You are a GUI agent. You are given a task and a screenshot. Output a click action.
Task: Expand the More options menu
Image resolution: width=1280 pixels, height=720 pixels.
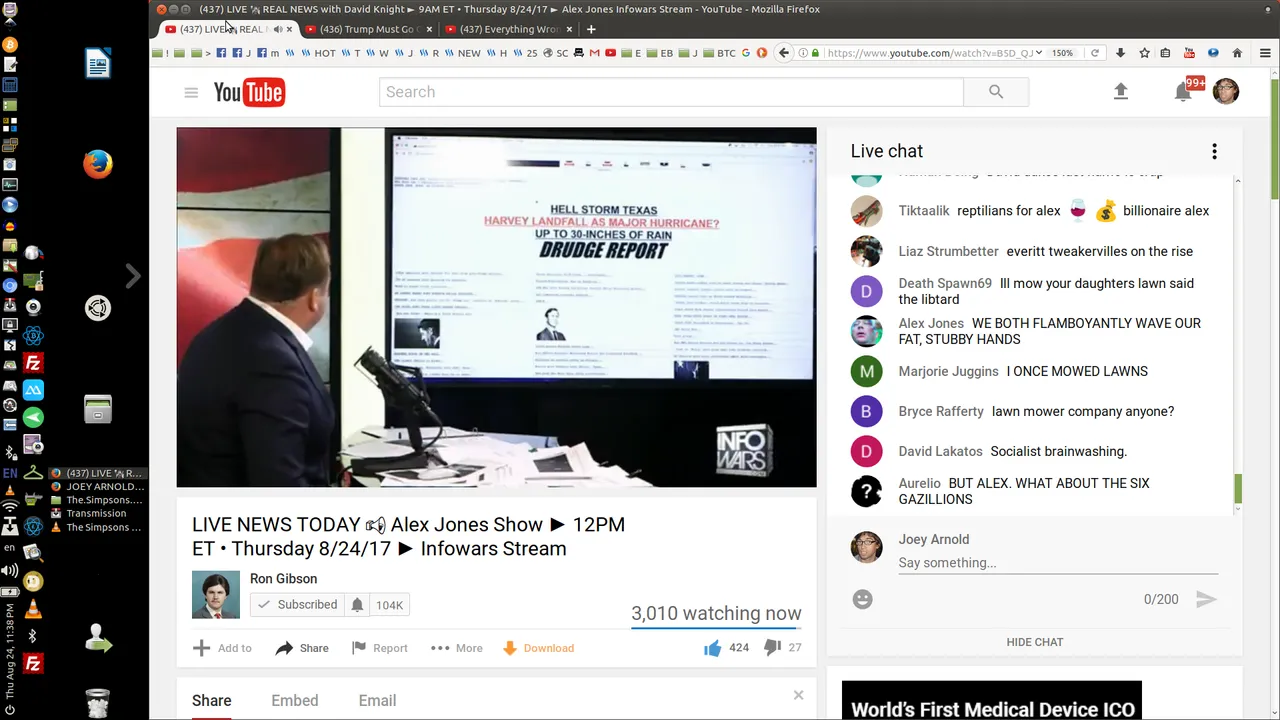tap(457, 648)
